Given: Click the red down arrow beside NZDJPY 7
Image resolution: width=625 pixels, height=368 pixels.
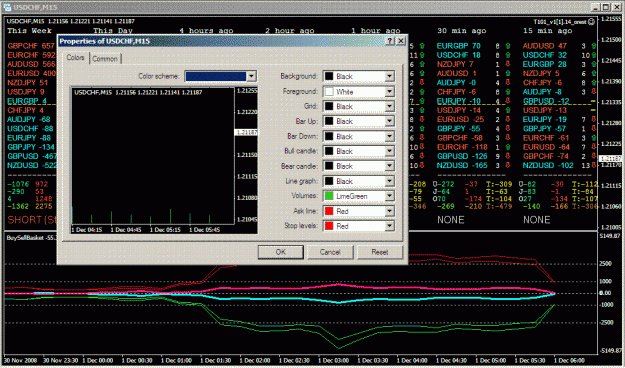Looking at the screenshot, I should (508, 64).
